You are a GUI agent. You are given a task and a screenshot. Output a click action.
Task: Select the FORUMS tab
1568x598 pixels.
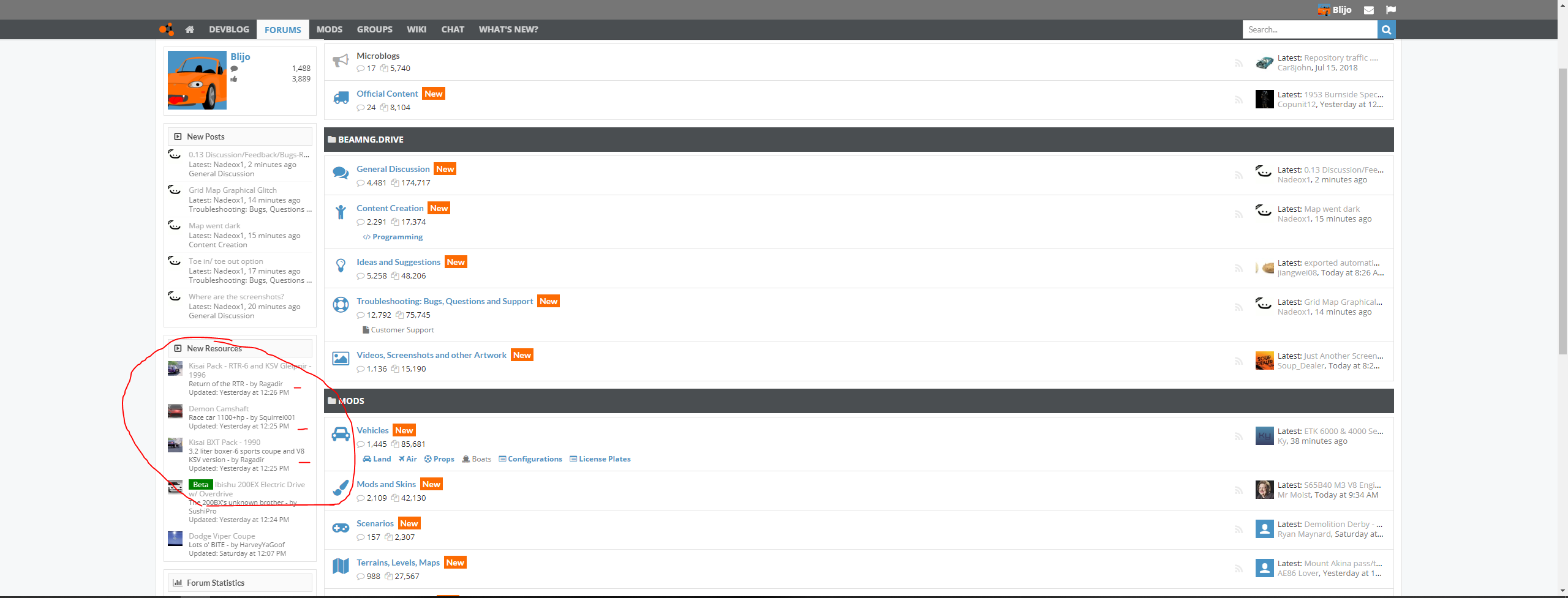(283, 29)
